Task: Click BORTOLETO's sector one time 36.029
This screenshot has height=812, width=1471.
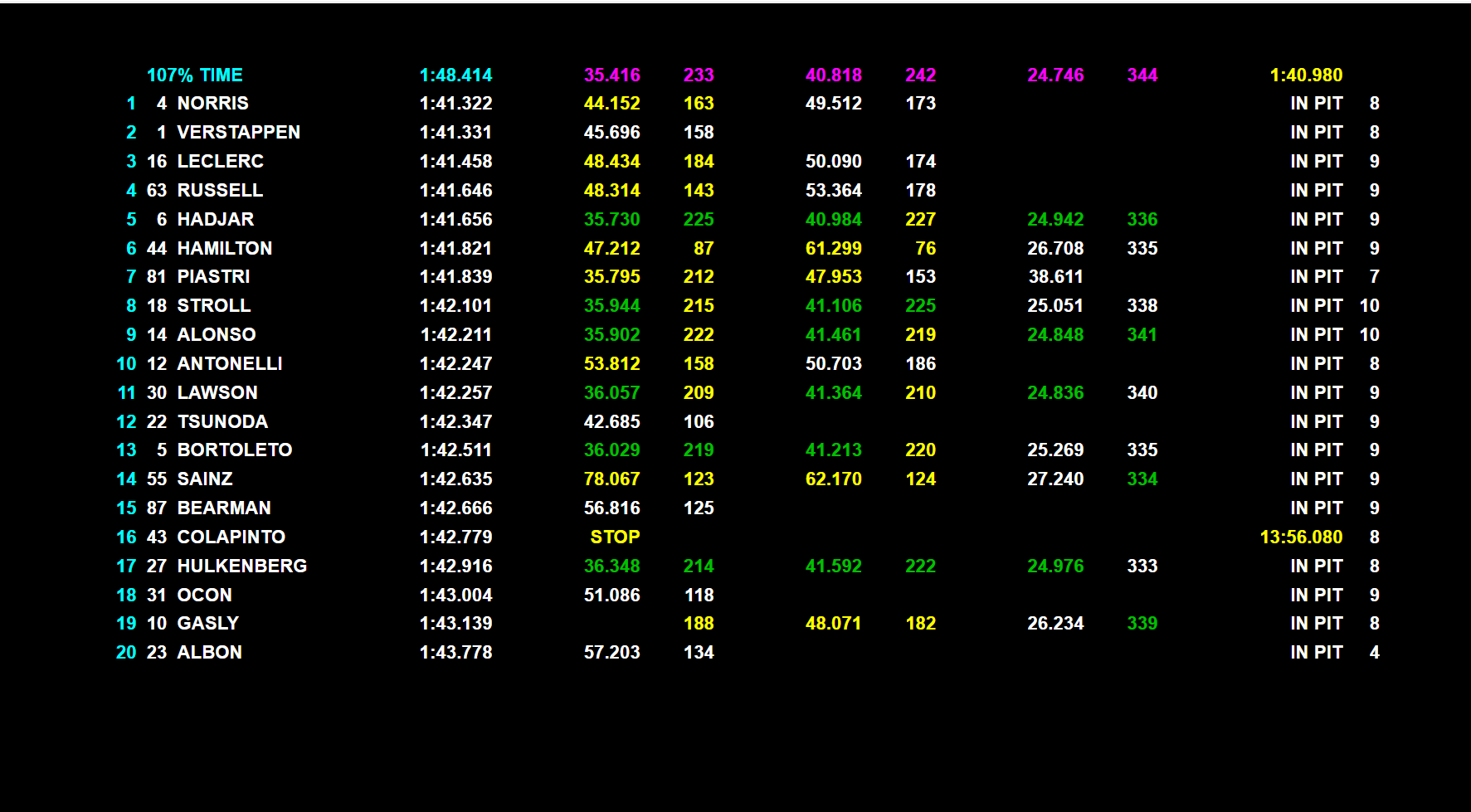Action: [x=611, y=450]
